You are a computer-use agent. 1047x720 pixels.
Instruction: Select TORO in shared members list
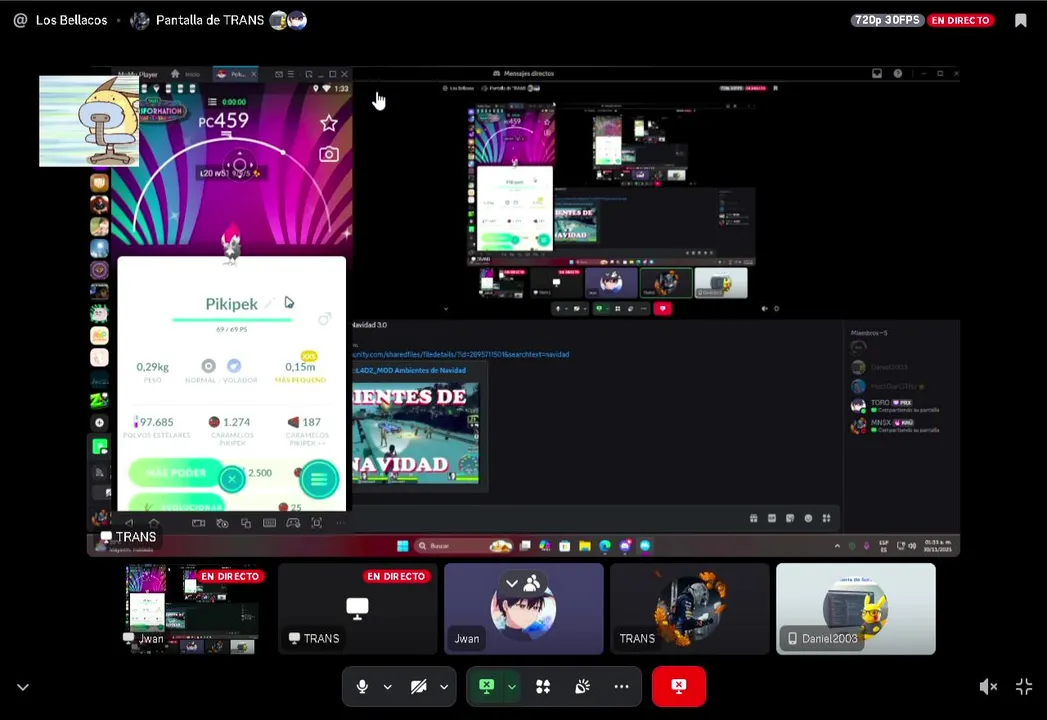point(895,405)
